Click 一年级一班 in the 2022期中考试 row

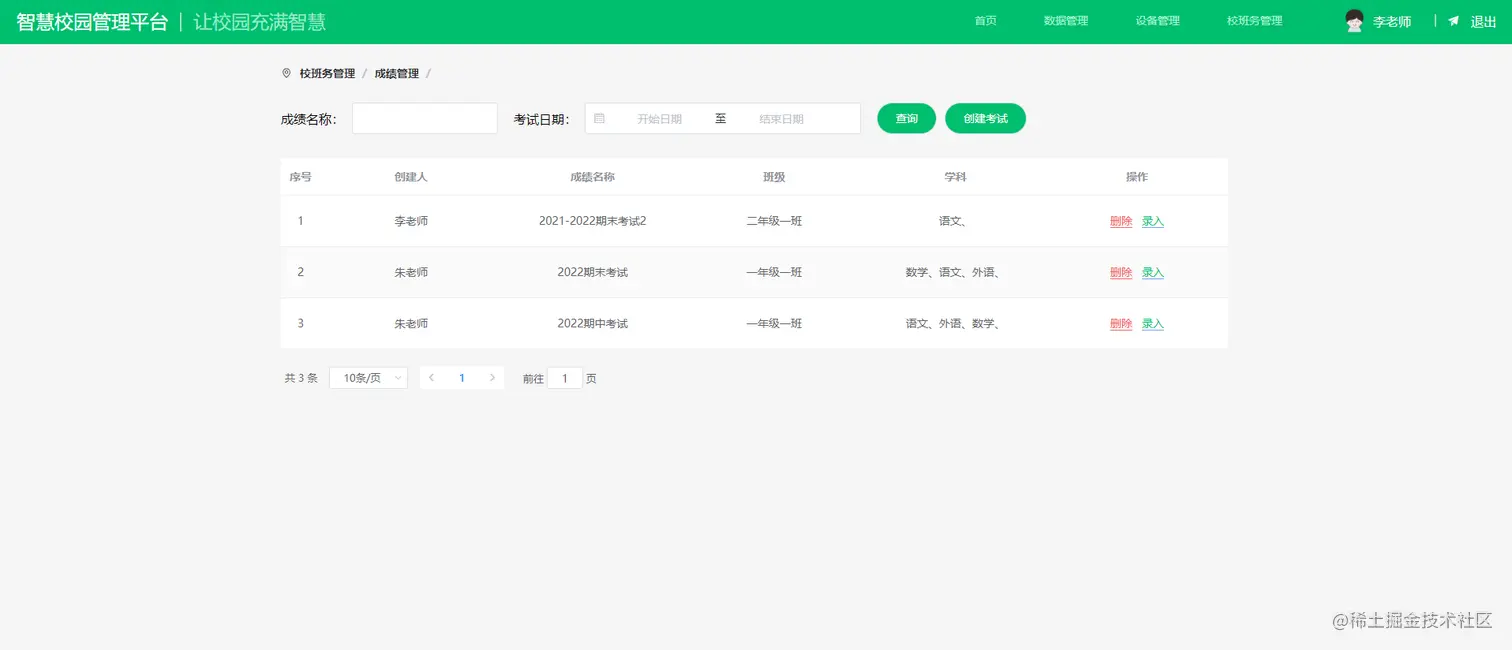(x=774, y=323)
